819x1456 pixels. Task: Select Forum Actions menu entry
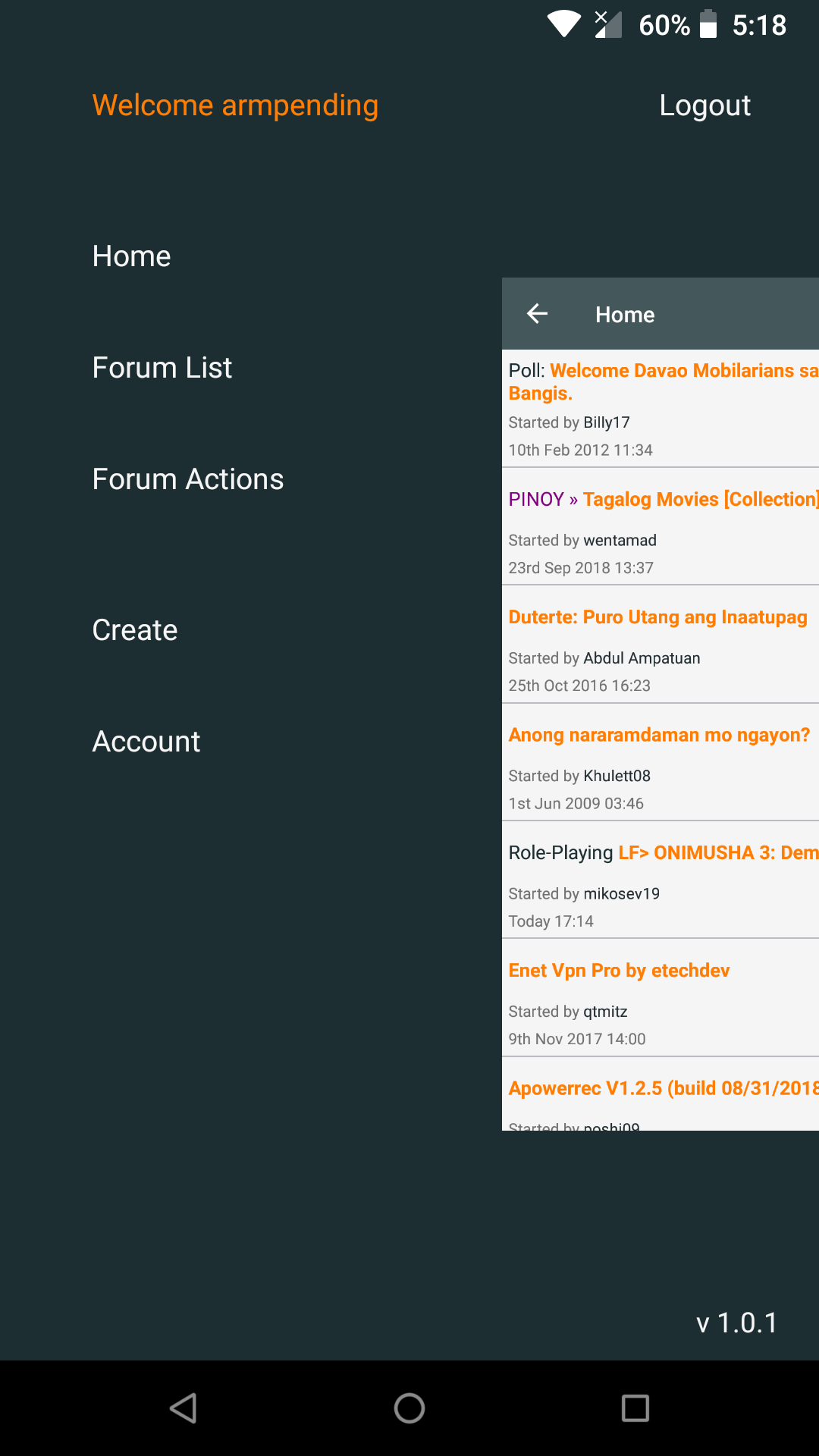(187, 479)
